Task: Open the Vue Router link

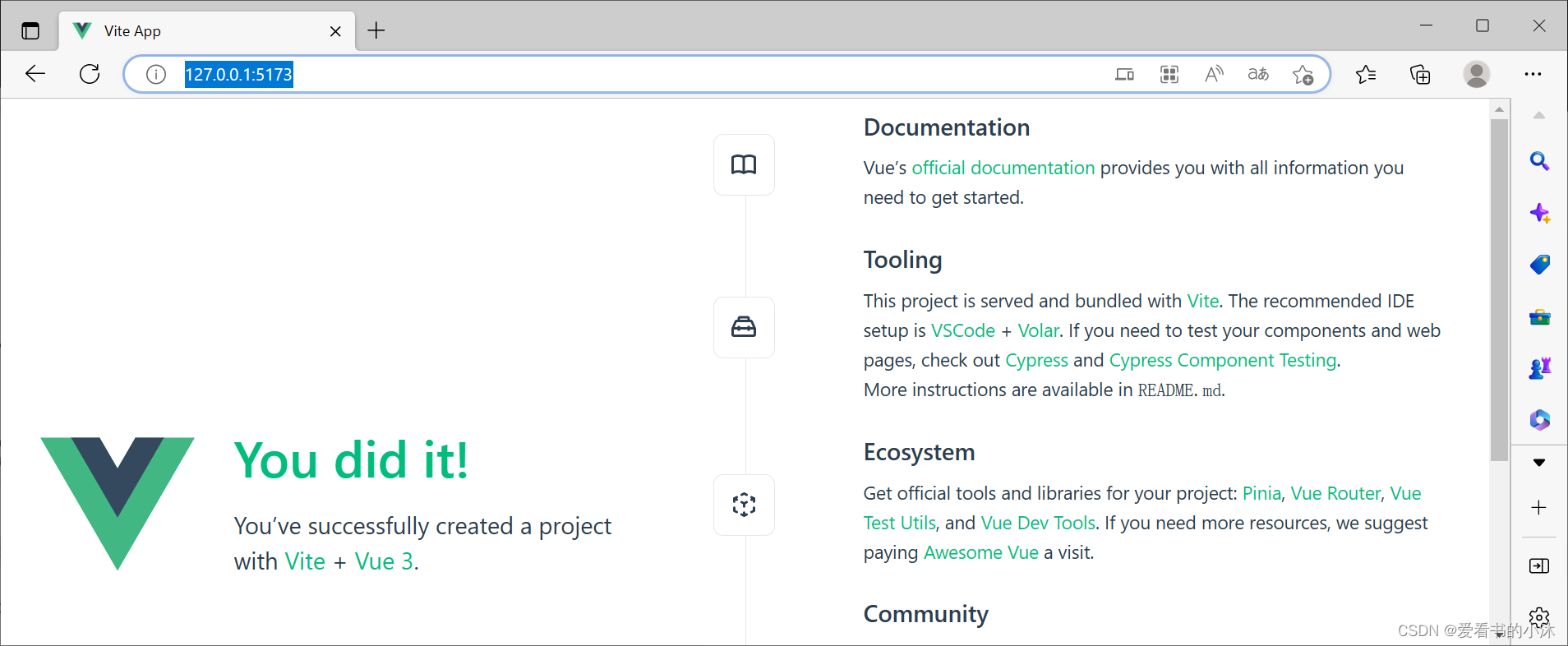Action: [1335, 493]
